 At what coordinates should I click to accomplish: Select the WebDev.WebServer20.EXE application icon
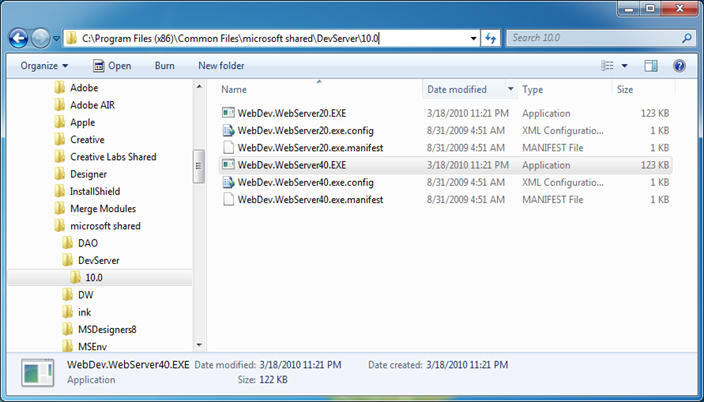point(229,113)
